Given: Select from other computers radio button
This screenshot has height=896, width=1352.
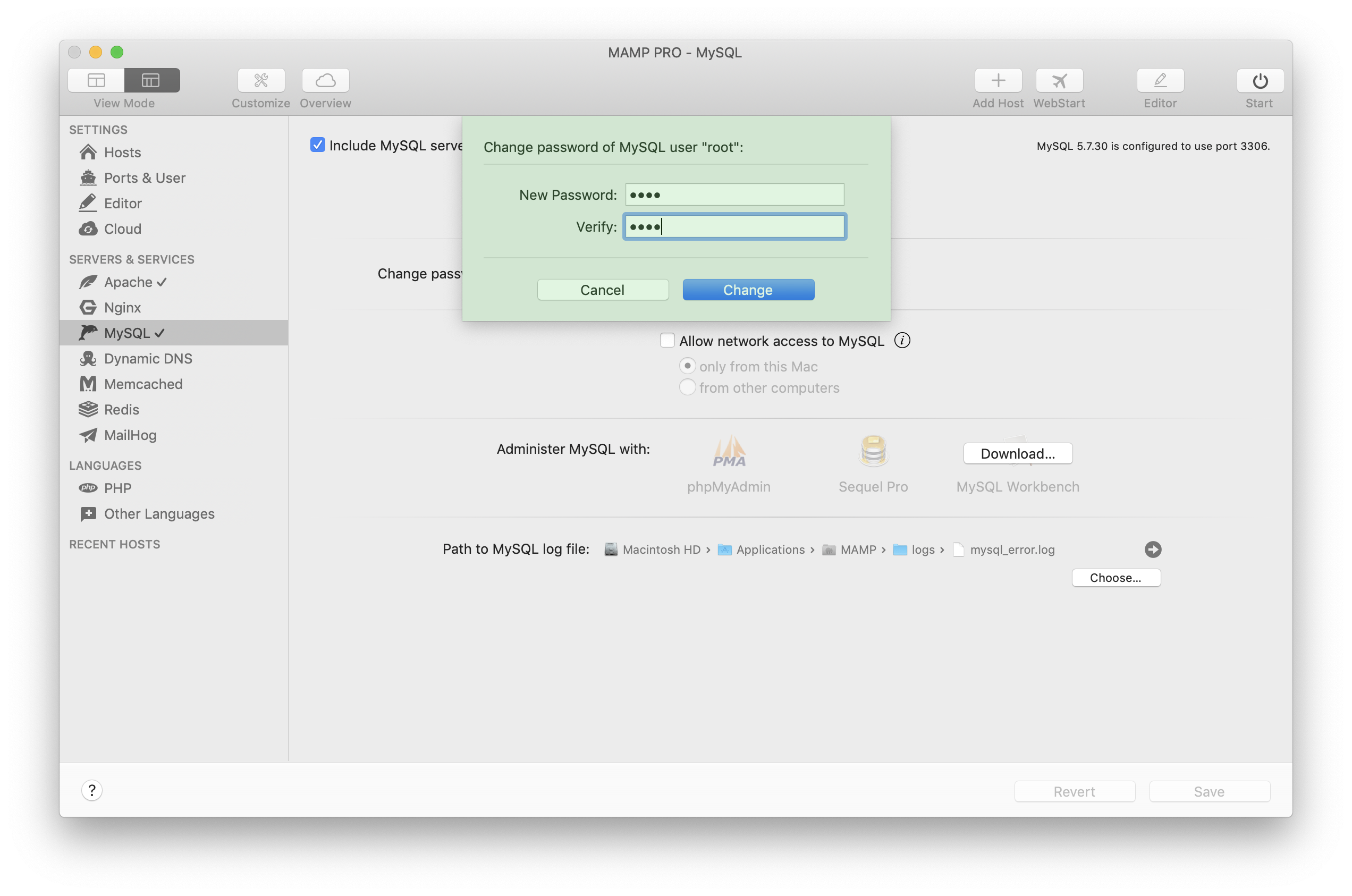Looking at the screenshot, I should point(688,387).
